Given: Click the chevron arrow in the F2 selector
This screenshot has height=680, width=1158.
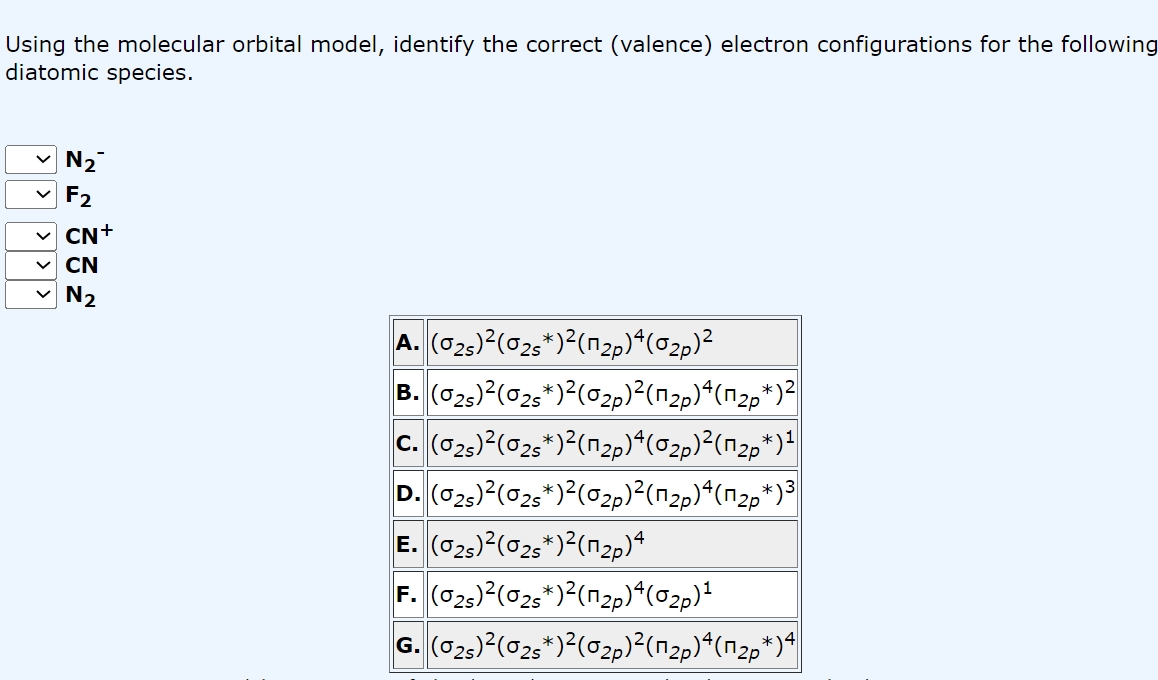Looking at the screenshot, I should click(x=42, y=194).
